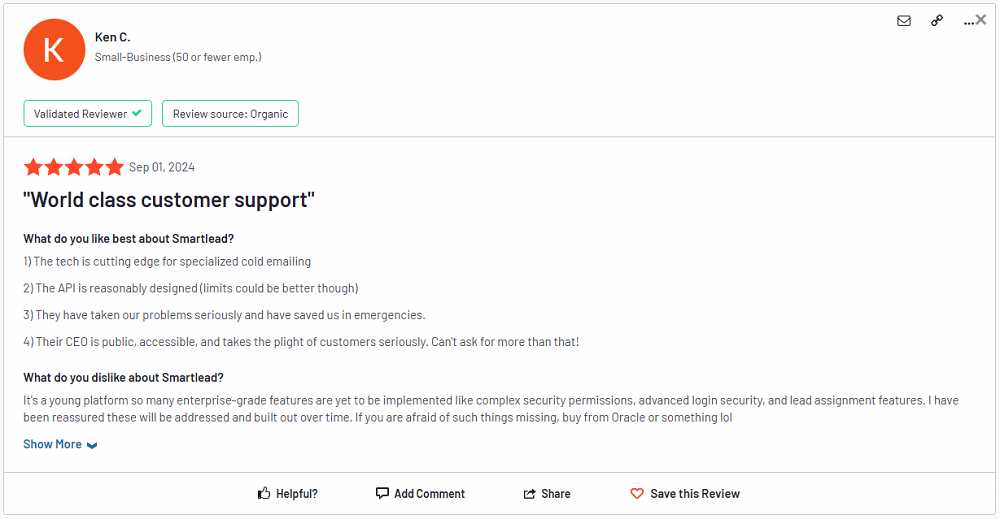Click the Add Comment speech bubble icon
The width and height of the screenshot is (1000, 519).
pyautogui.click(x=382, y=493)
